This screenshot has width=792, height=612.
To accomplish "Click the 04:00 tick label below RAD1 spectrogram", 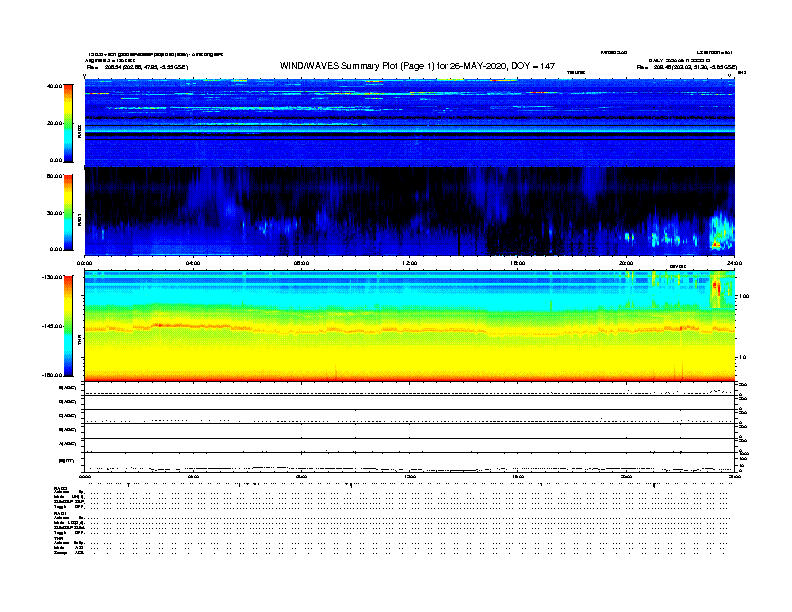I will pos(193,263).
